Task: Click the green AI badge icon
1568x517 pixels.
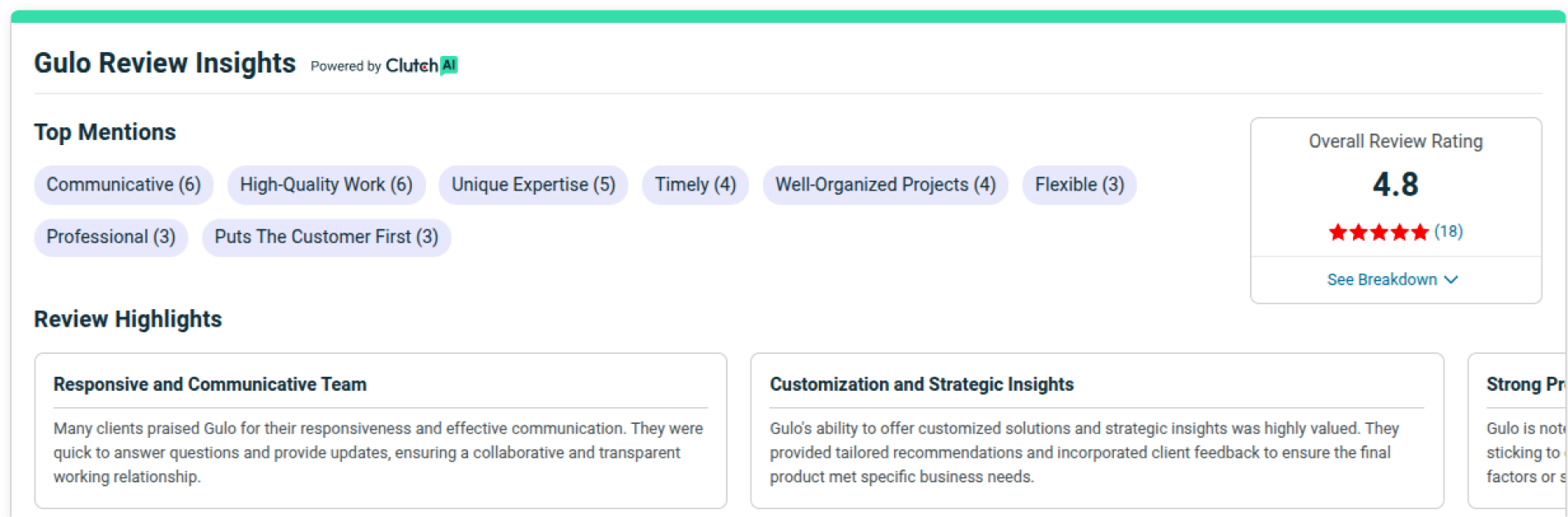Action: (449, 66)
